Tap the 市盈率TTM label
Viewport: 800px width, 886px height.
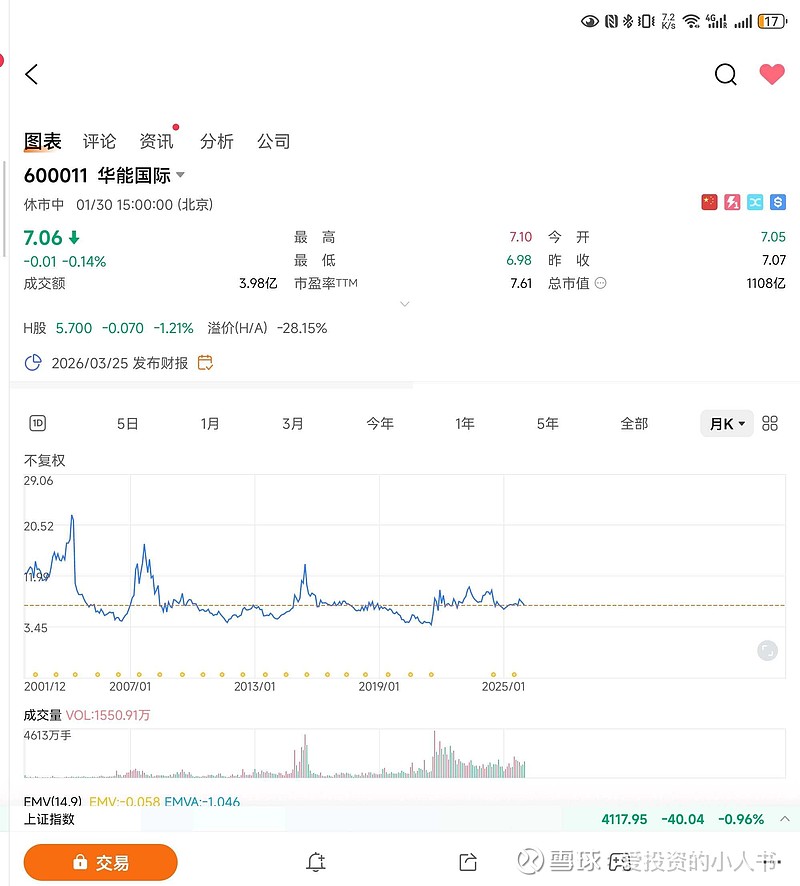coord(326,283)
